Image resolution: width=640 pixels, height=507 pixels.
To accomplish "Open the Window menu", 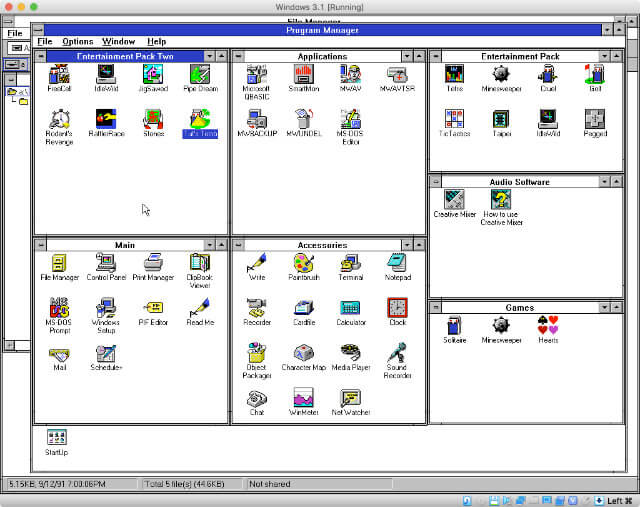I will point(119,42).
